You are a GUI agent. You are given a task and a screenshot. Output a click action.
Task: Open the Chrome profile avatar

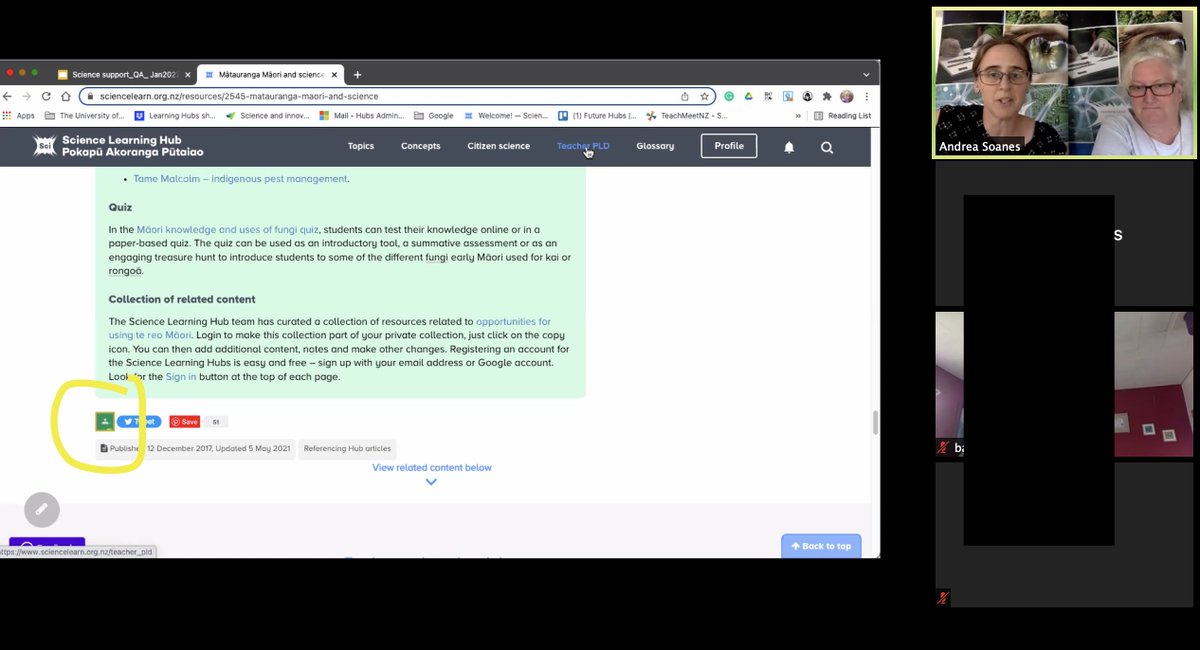[x=846, y=96]
